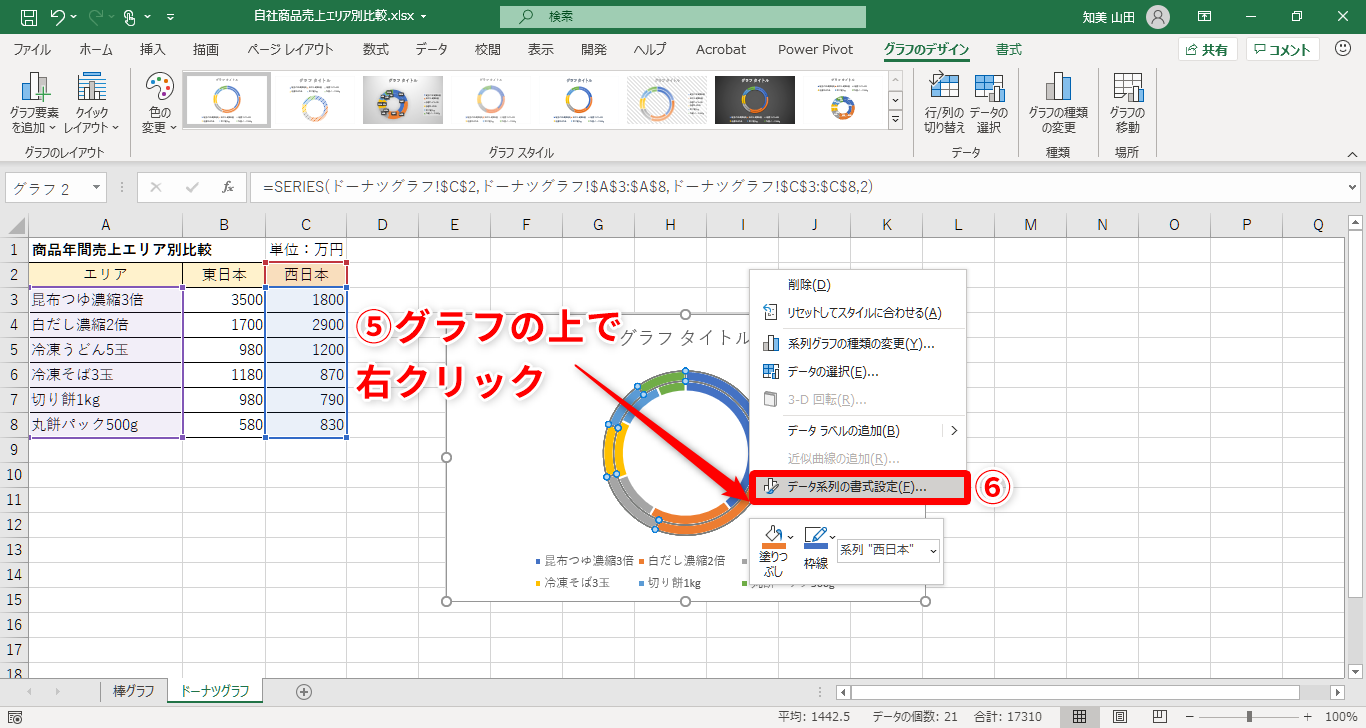Open 色の変更 palette
This screenshot has height=728, width=1366.
pos(158,104)
